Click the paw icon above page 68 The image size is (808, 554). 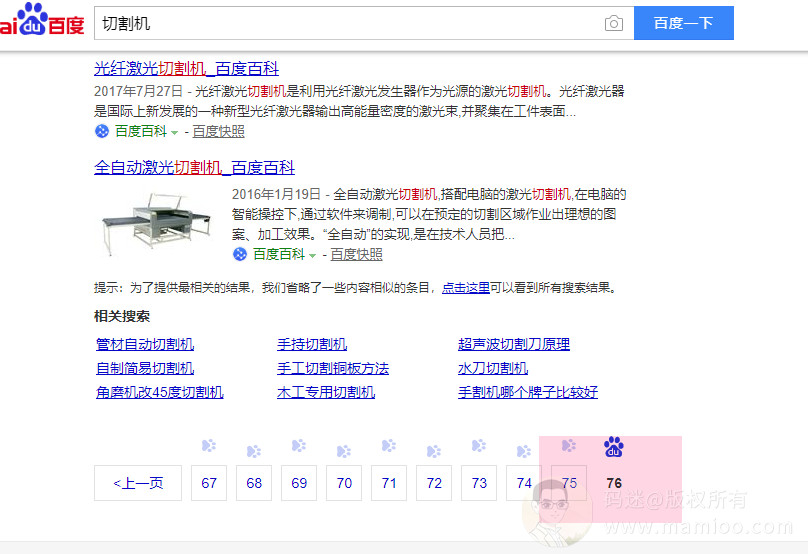click(x=254, y=451)
